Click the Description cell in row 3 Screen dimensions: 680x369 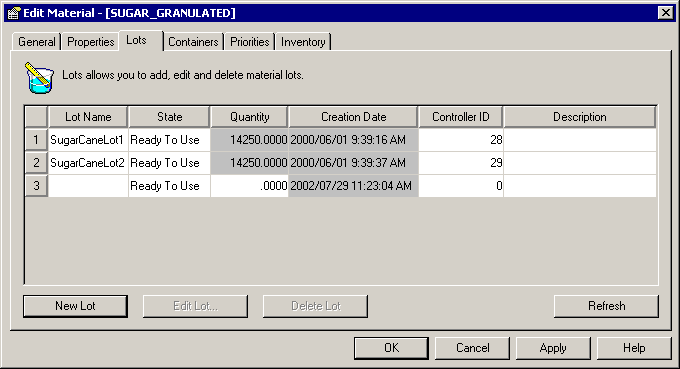[x=580, y=186]
